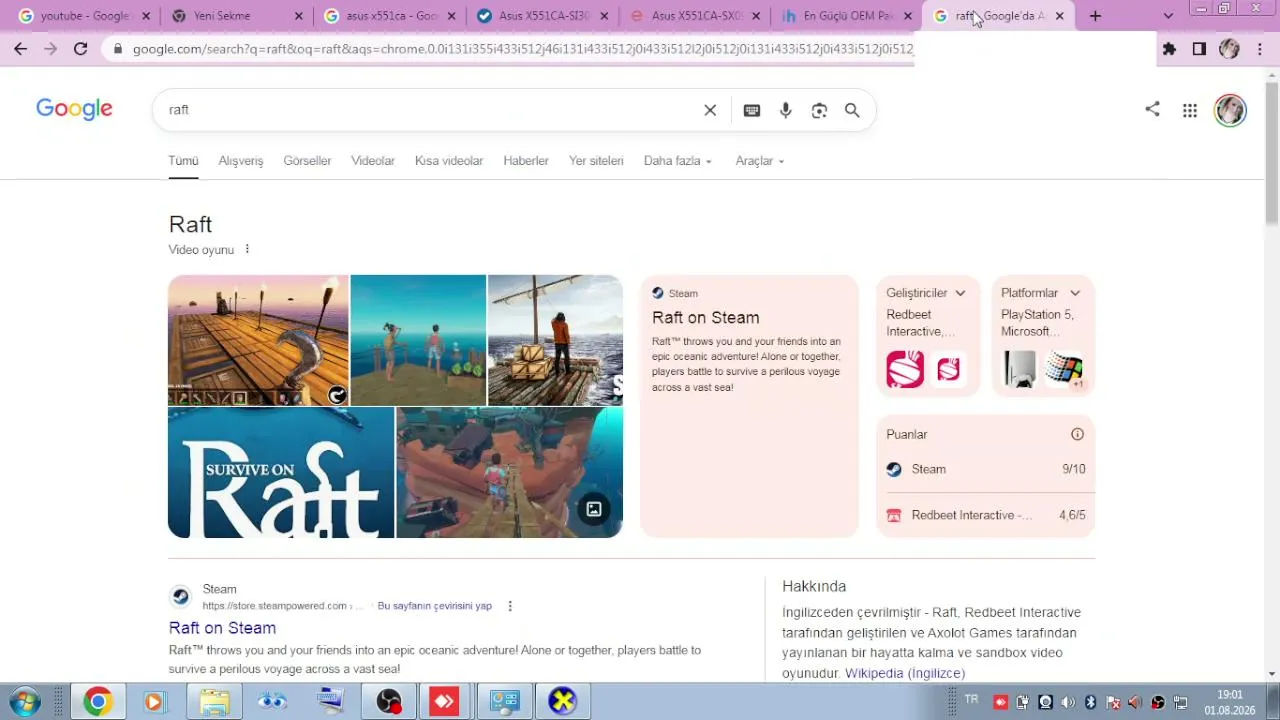1280x720 pixels.
Task: Reload the current Google page
Action: click(81, 49)
